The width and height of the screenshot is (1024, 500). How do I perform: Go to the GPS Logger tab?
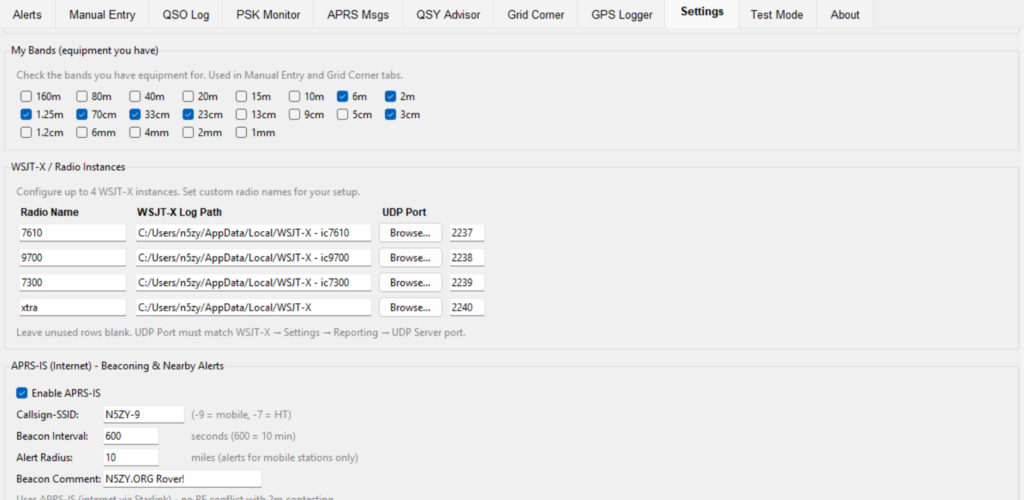coord(621,15)
